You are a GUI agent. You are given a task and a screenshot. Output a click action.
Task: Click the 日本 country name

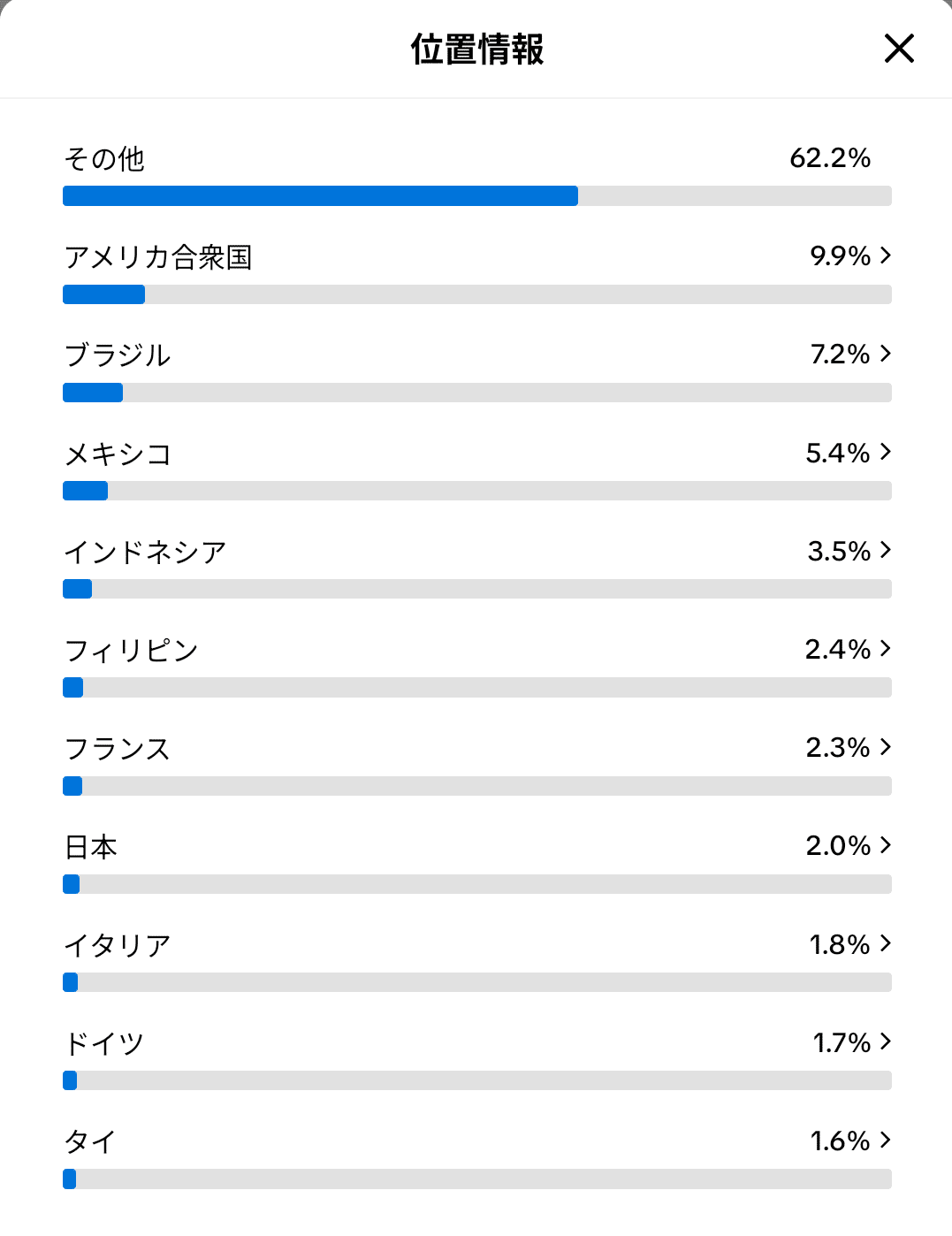(91, 846)
